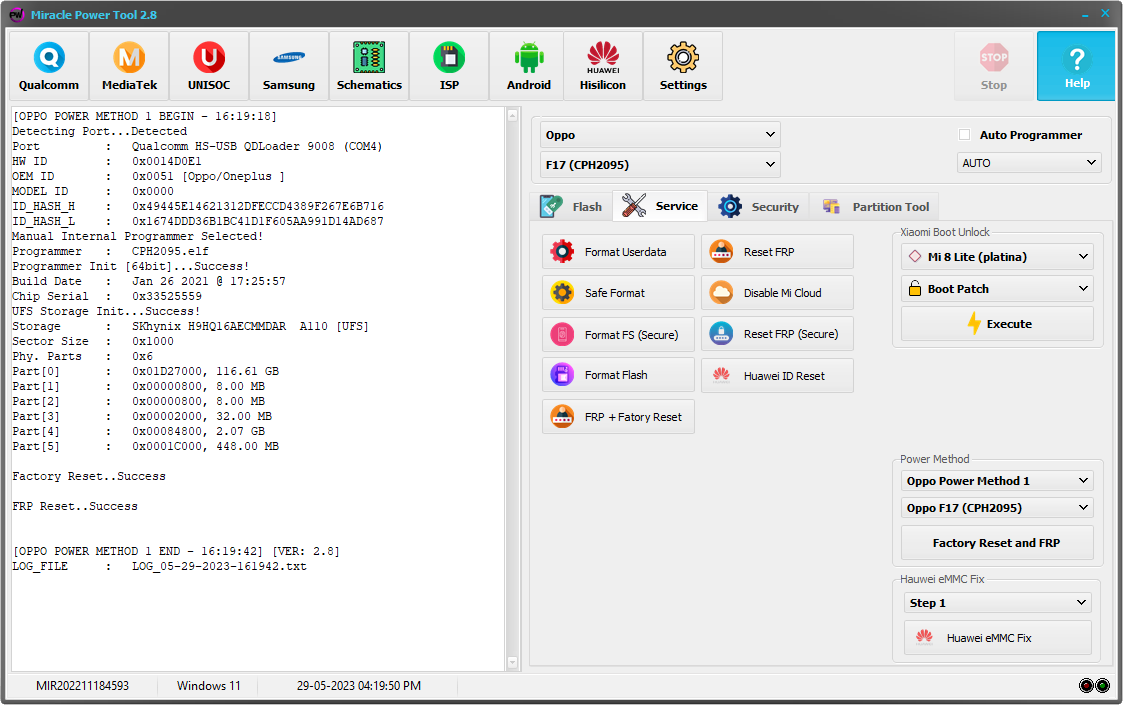Open the Settings gear
1123x705 pixels.
[683, 66]
